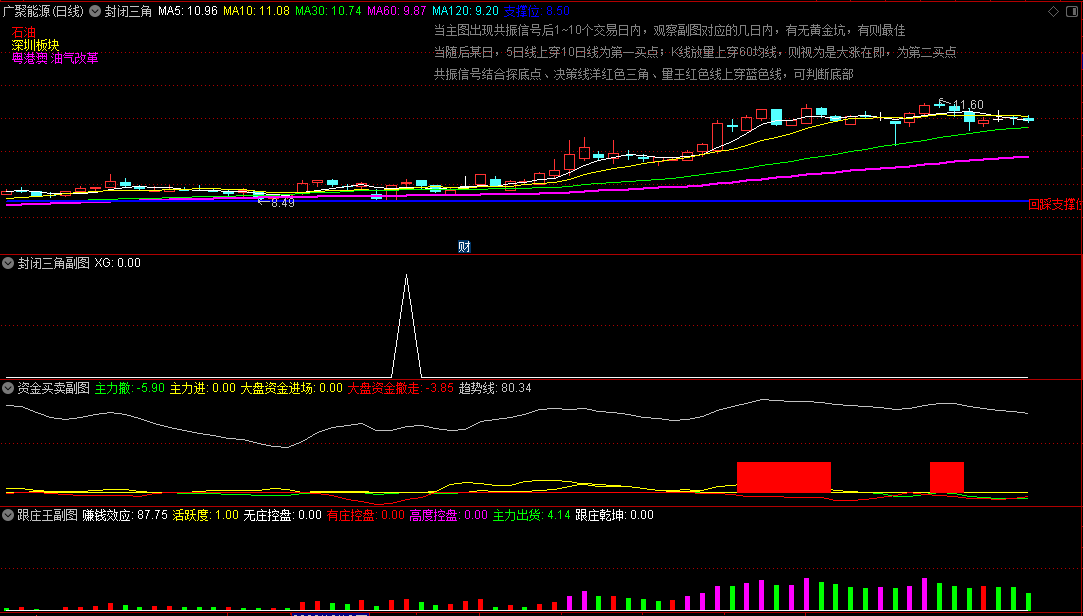Click the 11.60 high price marker
This screenshot has height=616, width=1083.
point(967,105)
